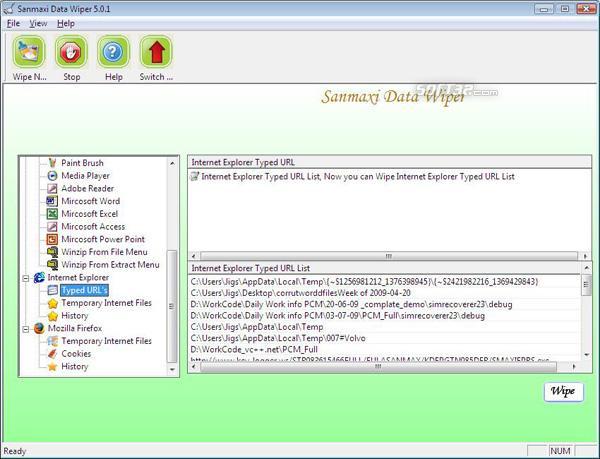Select the Adobe Reader icon in tree
Image resolution: width=600 pixels, height=459 pixels.
[52, 188]
